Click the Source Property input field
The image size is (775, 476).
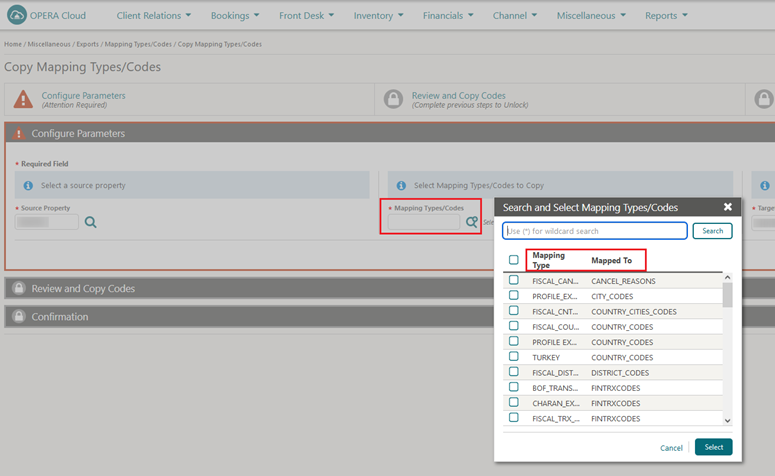46,222
